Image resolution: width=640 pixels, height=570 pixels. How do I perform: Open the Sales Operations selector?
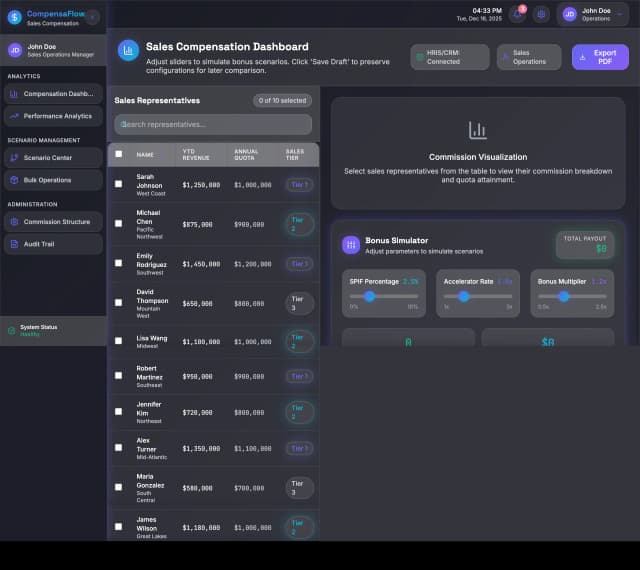pyautogui.click(x=529, y=57)
